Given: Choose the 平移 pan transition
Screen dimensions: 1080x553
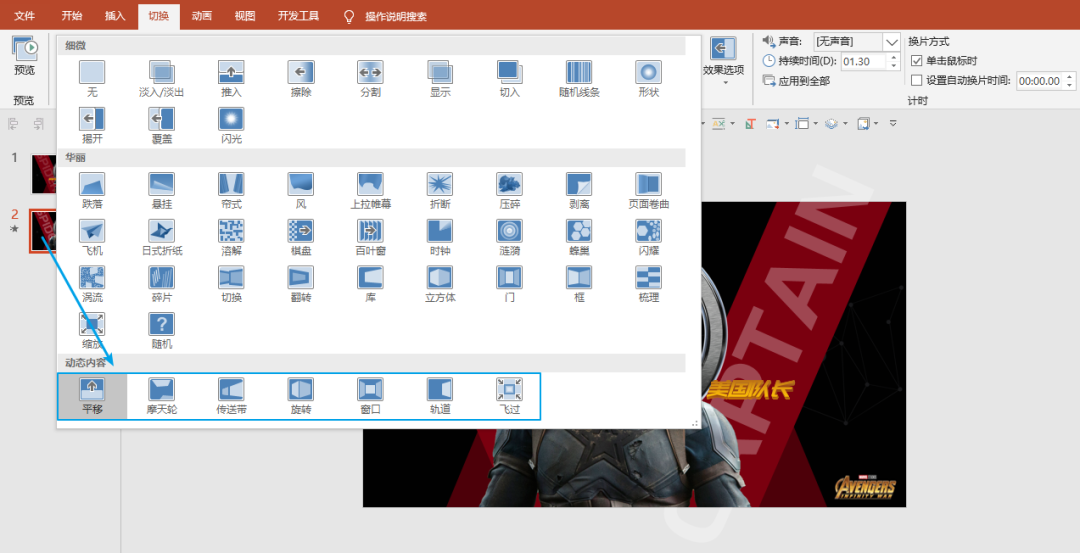Looking at the screenshot, I should (x=92, y=397).
